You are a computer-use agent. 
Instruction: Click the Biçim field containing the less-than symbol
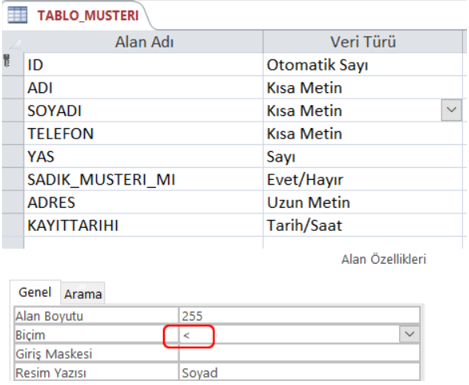[289, 334]
